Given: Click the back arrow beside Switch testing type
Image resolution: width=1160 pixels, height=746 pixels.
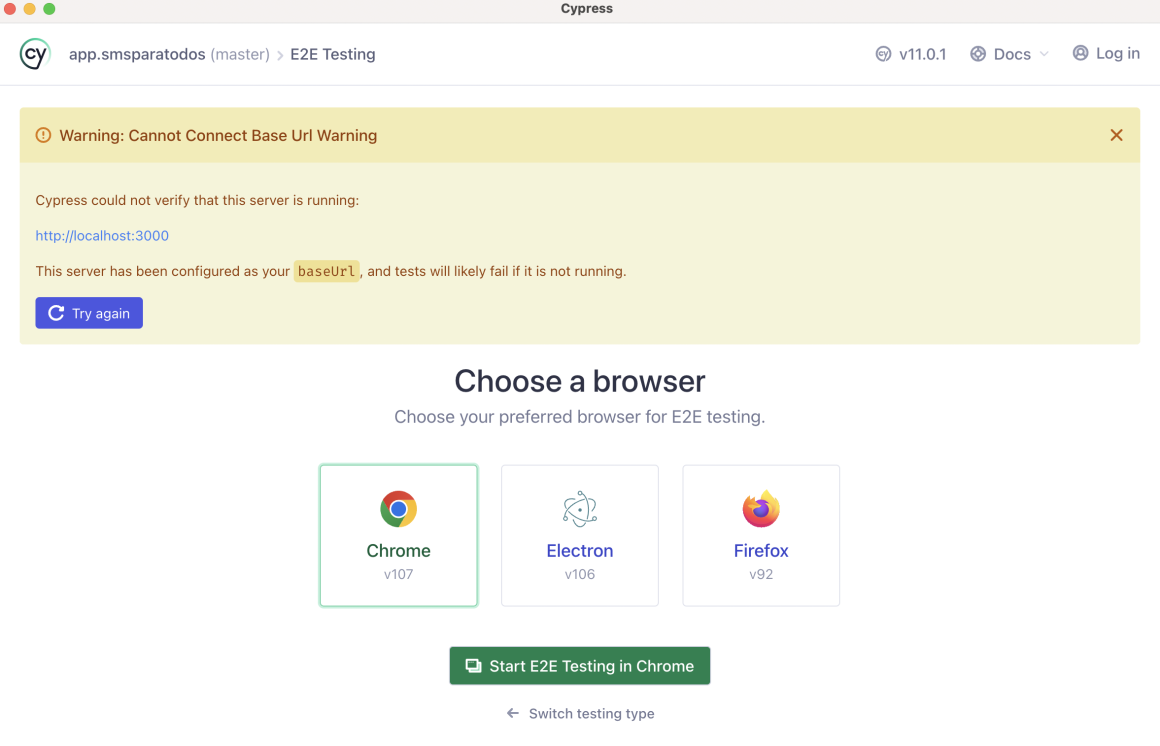Looking at the screenshot, I should (x=513, y=713).
